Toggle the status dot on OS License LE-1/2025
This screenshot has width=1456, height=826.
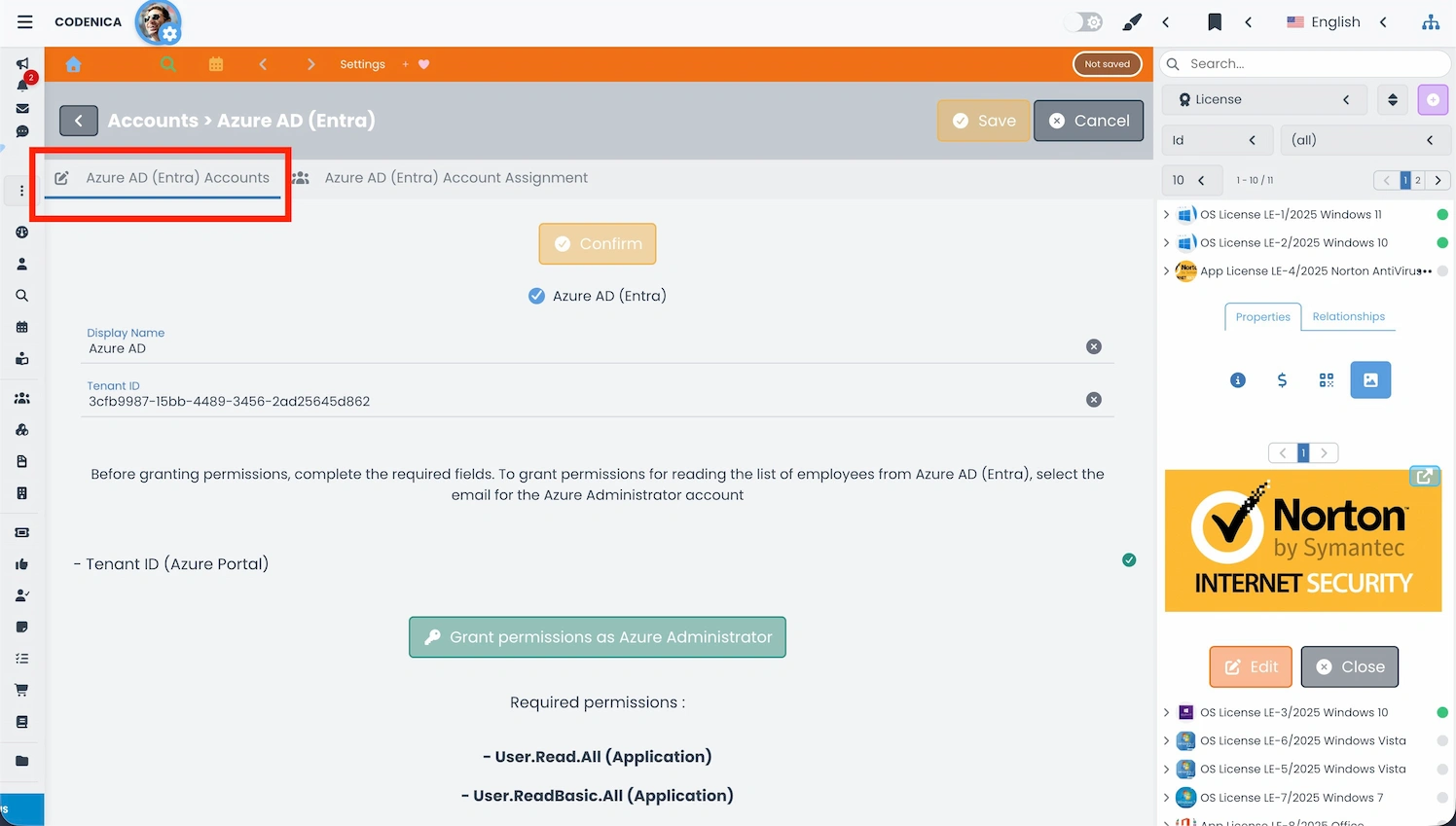1442,214
